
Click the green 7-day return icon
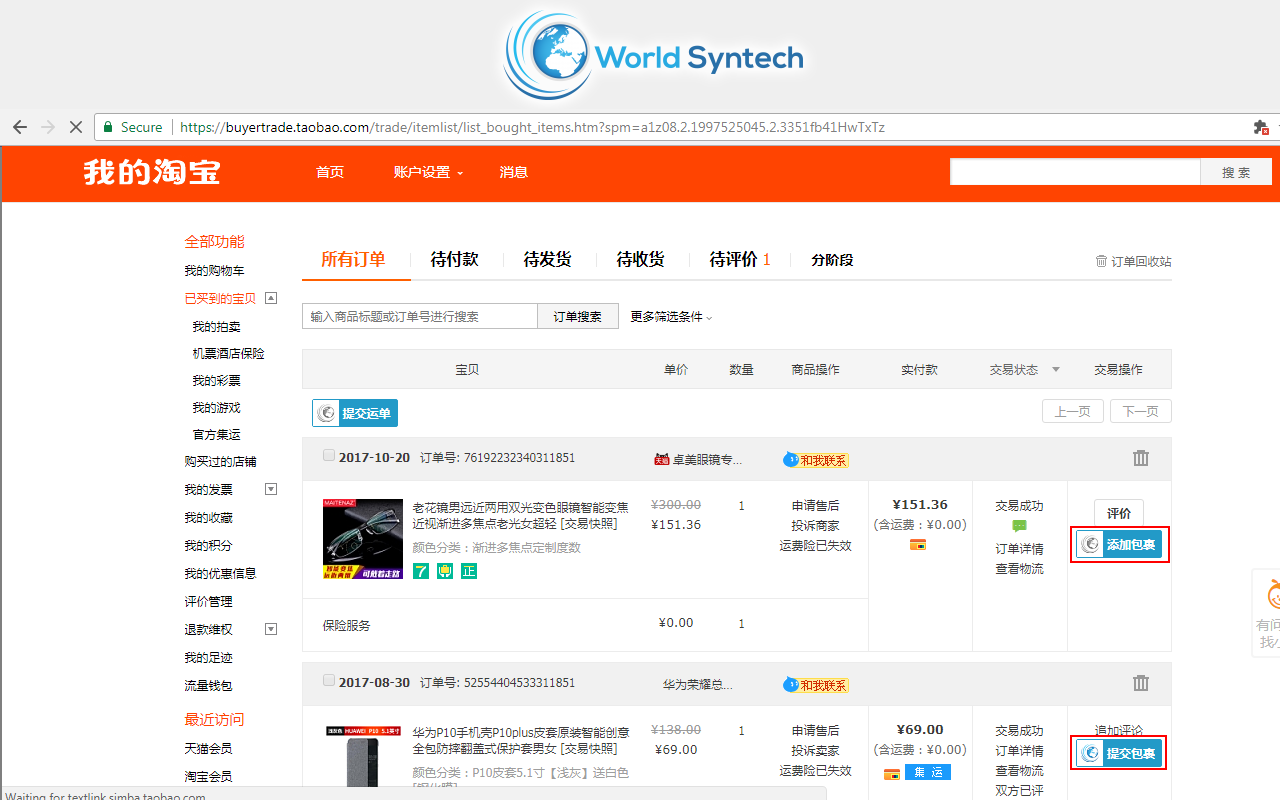420,570
